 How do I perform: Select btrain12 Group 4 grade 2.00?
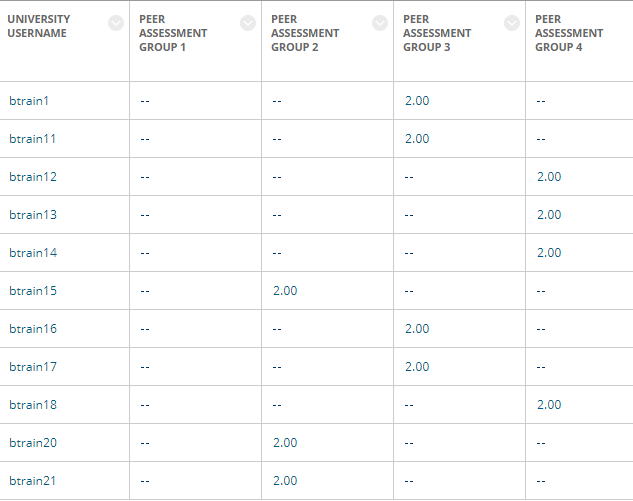point(549,176)
